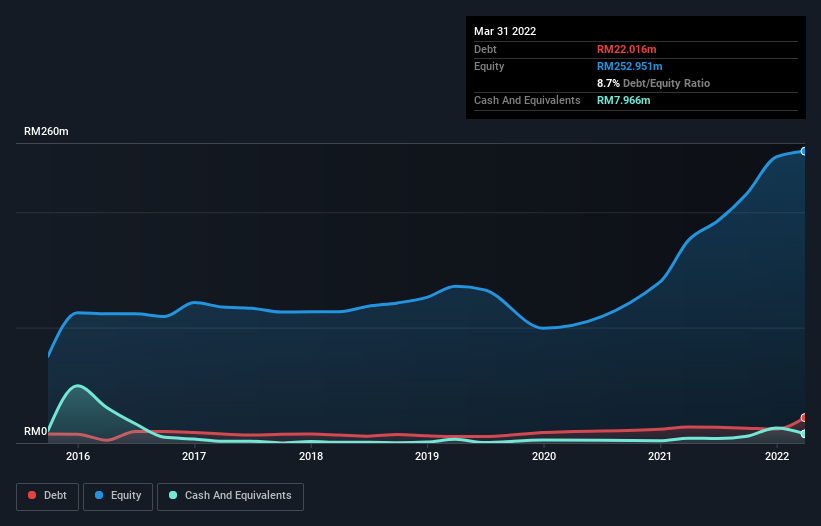Toggle the Debt series legend button
The width and height of the screenshot is (821, 526).
pos(47,496)
